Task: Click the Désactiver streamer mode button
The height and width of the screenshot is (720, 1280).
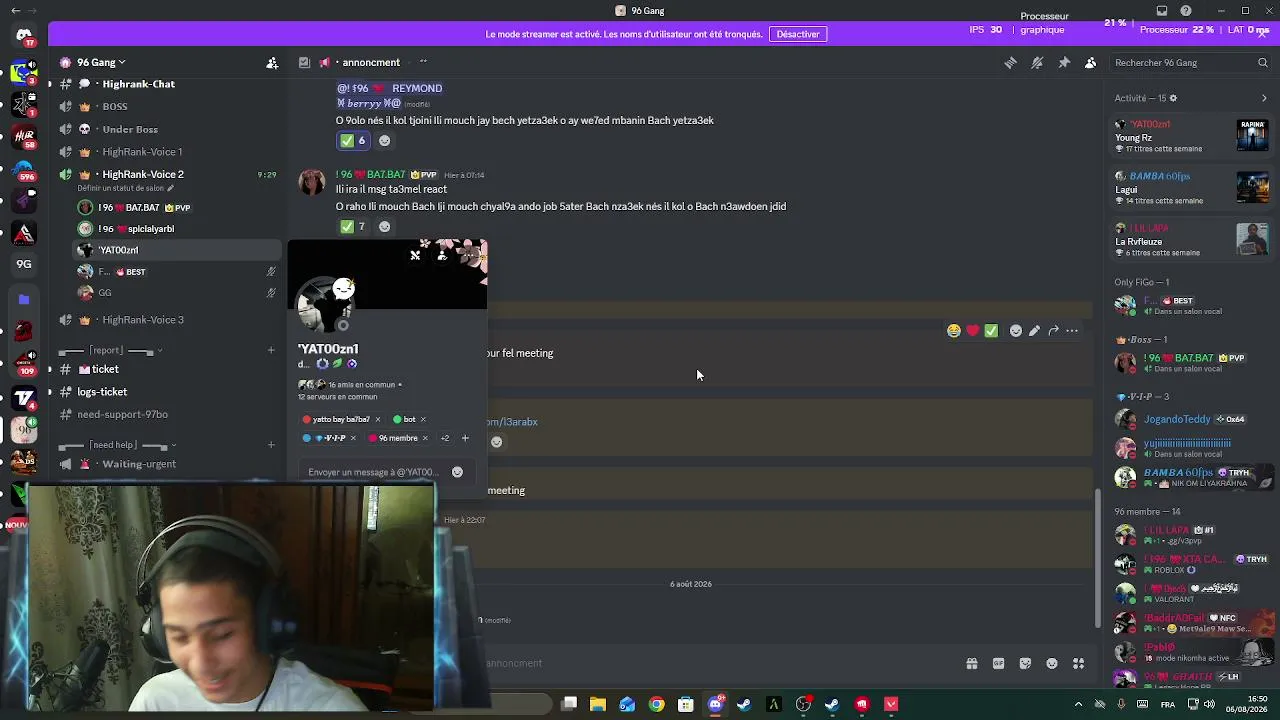Action: [798, 34]
